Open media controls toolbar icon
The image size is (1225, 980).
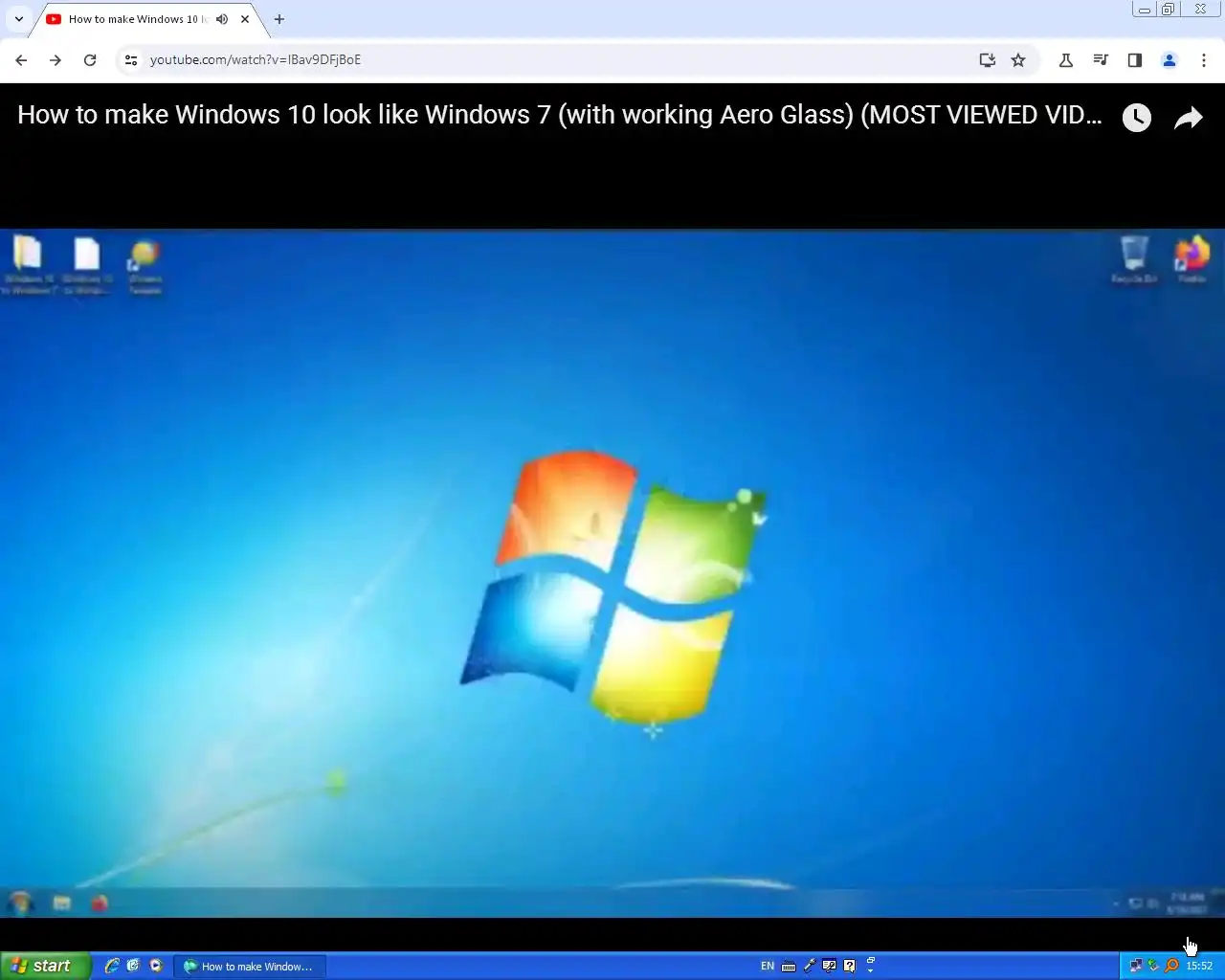(x=1101, y=59)
